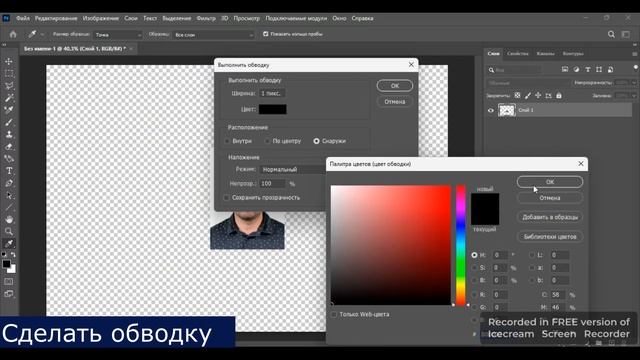Open the workspace switcher icon
This screenshot has width=640, height=360.
coord(626,34)
